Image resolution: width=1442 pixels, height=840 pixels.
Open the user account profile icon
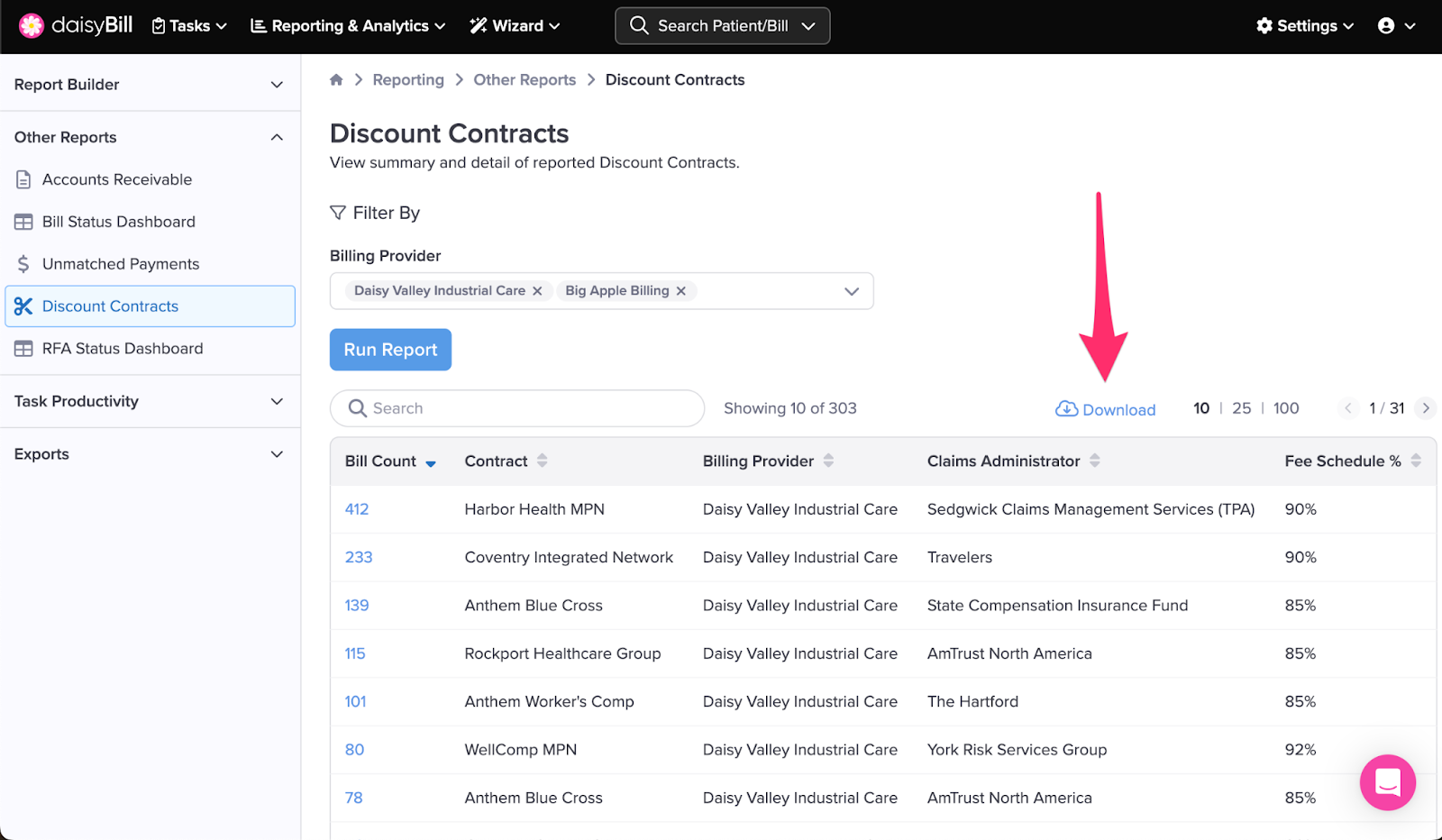[x=1386, y=26]
